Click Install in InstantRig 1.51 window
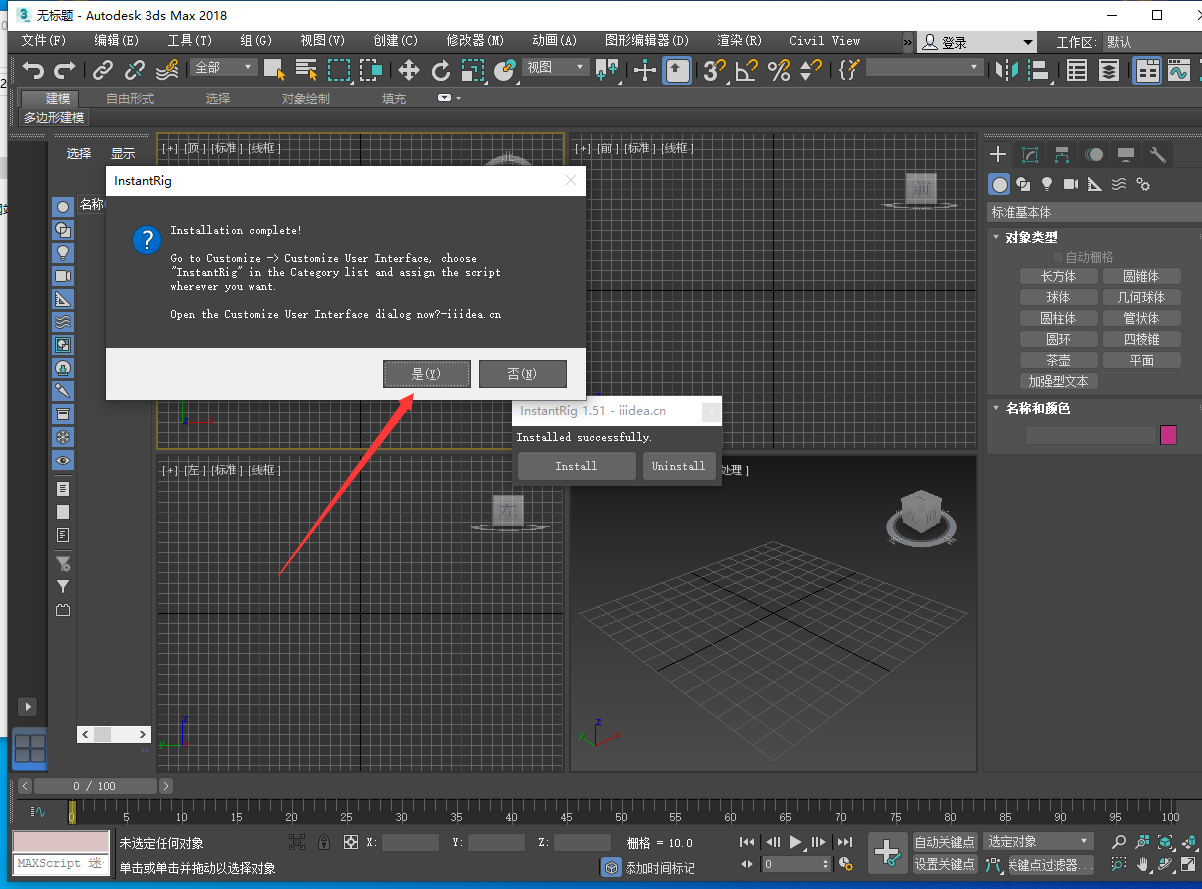Screen dimensions: 1202x889 pyautogui.click(x=576, y=466)
